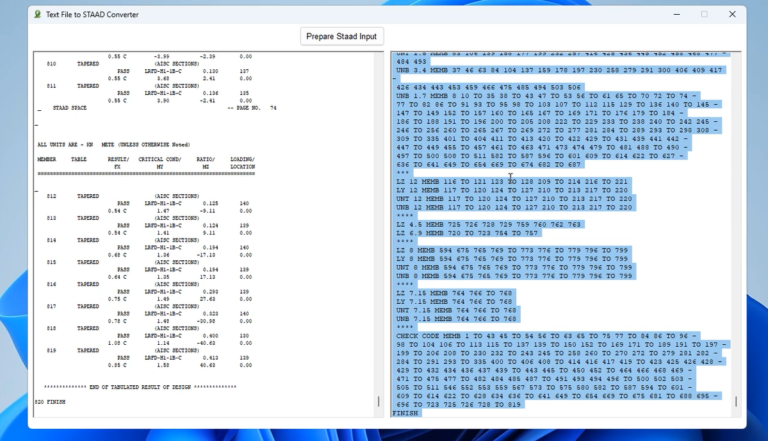Click the 'UNT 12 MEMB 117 TO 120' line

tap(514, 199)
